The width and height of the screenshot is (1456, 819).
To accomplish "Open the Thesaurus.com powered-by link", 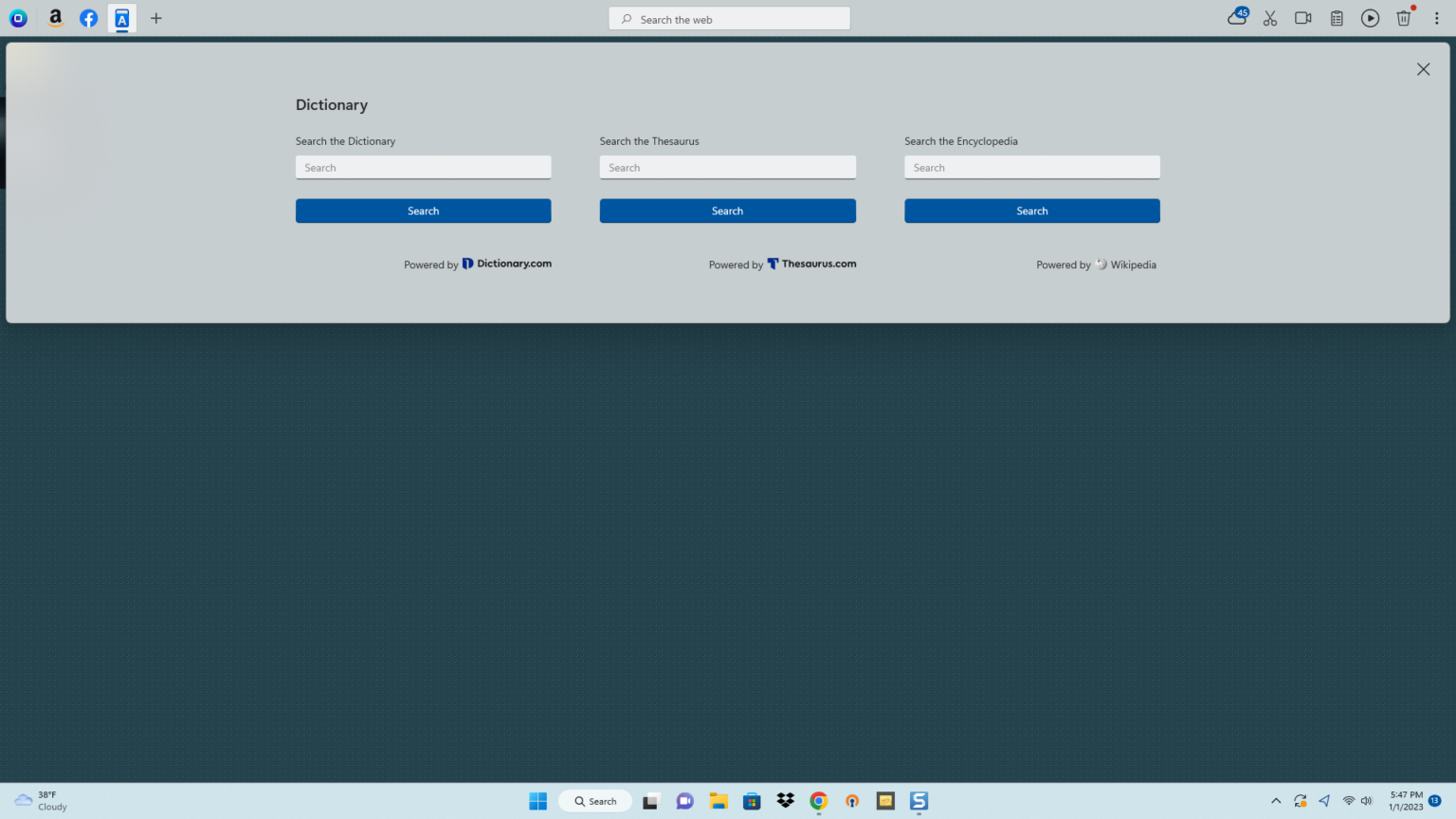I will tap(811, 264).
